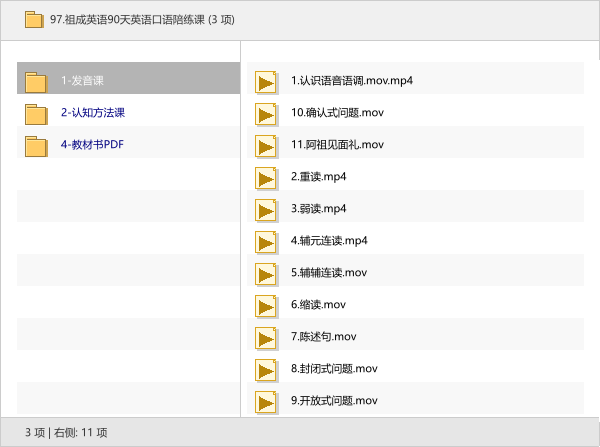Select file 4.辅元连读.mp4

(x=329, y=241)
